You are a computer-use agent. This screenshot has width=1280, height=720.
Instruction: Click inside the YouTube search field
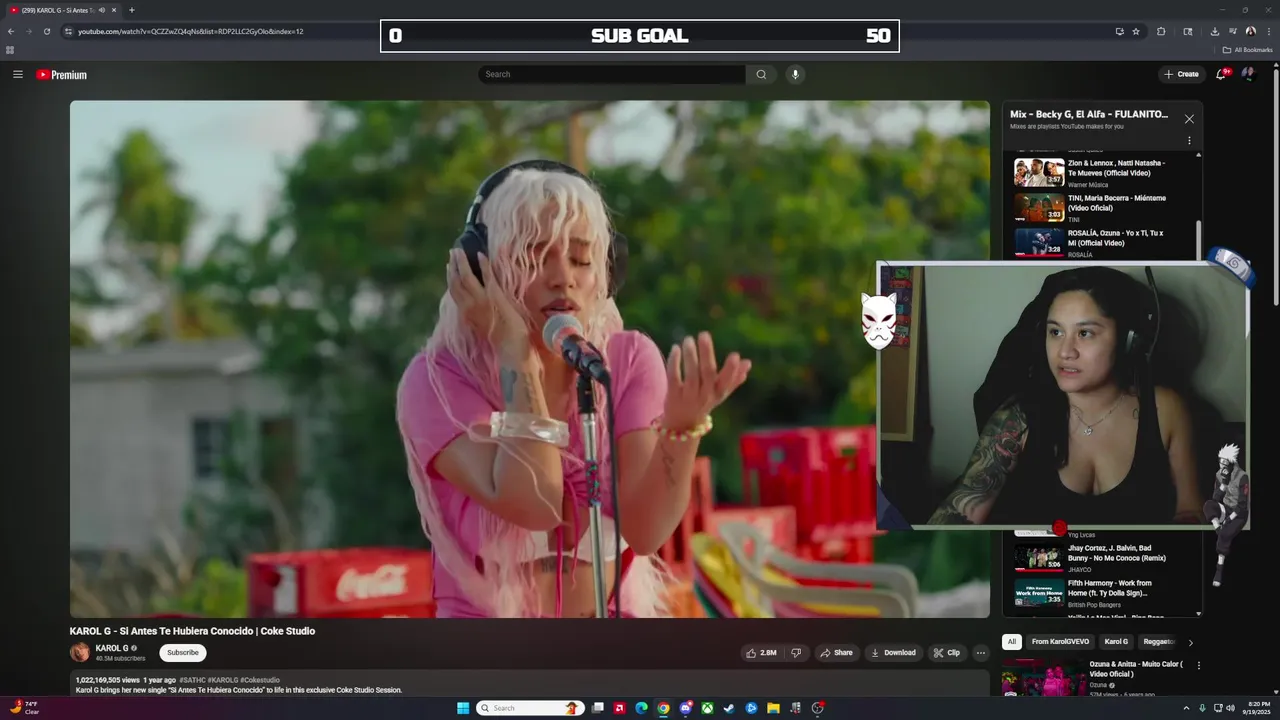(612, 74)
